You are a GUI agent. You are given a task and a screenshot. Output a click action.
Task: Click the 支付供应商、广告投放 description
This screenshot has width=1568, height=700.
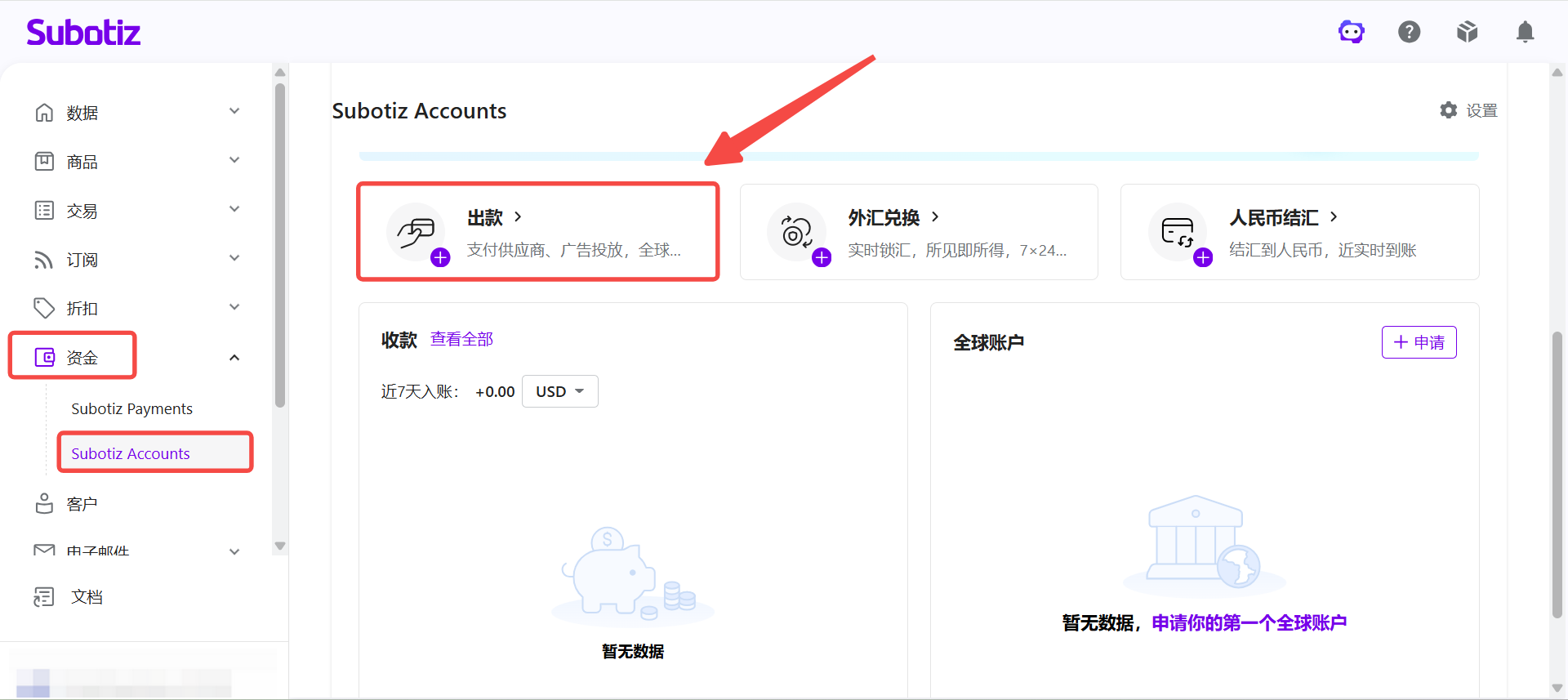pyautogui.click(x=573, y=250)
